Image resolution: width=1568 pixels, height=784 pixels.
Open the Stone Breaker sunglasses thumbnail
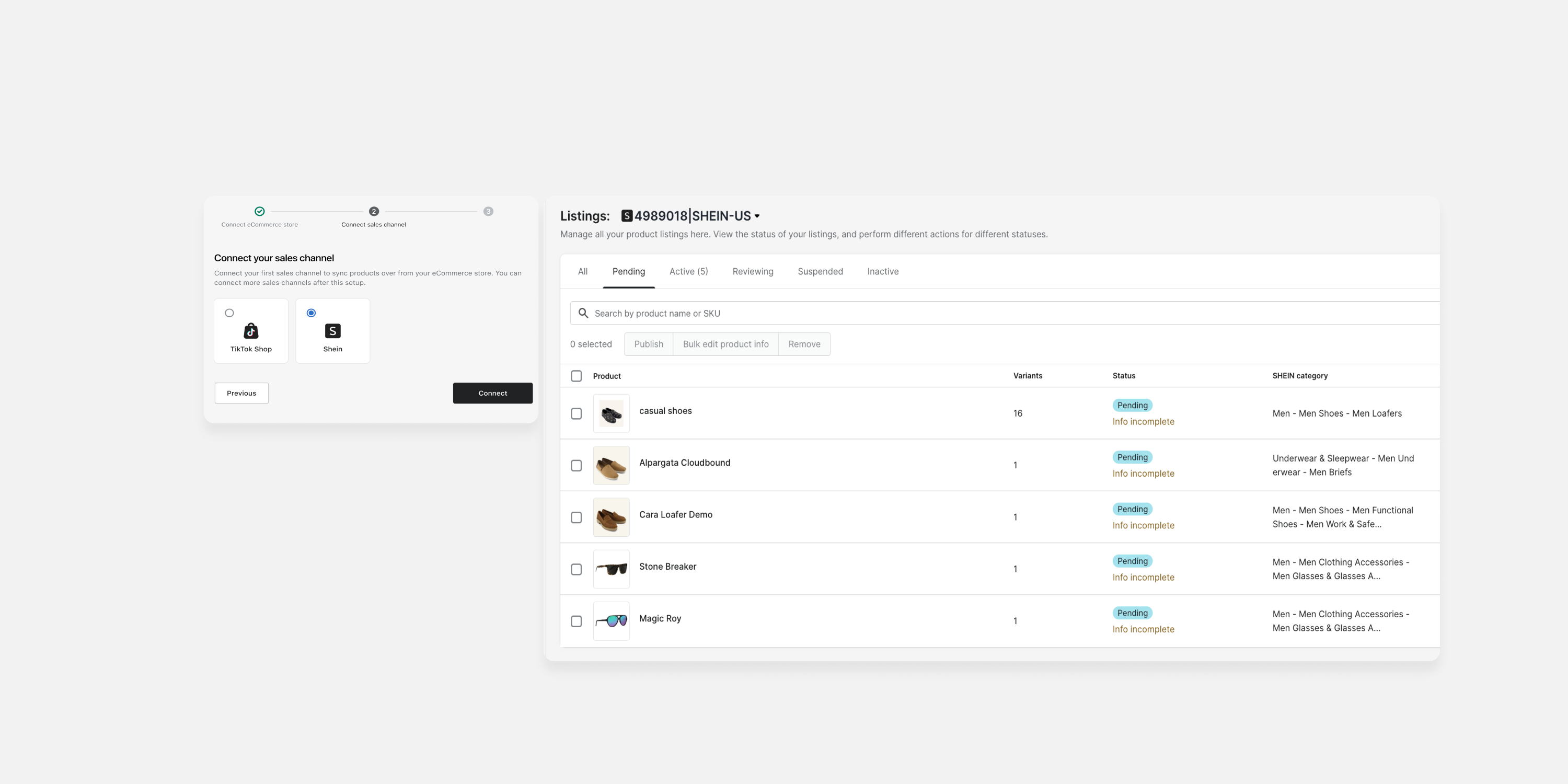coord(611,569)
